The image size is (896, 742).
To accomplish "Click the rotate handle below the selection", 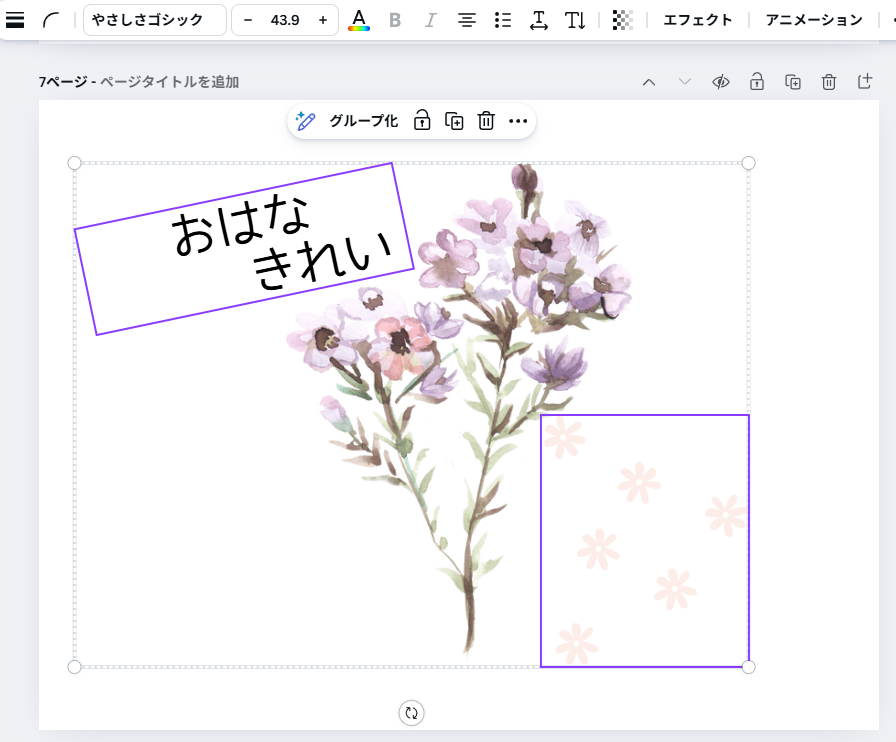I will coord(411,712).
